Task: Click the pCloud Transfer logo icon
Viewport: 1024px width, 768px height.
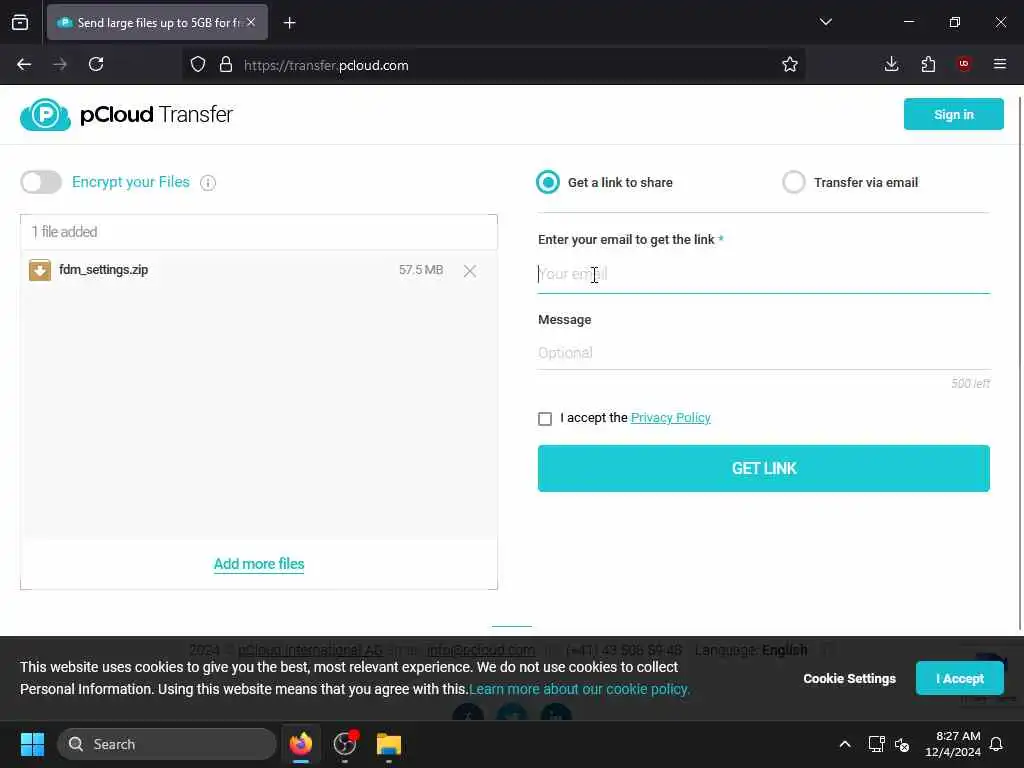Action: click(45, 115)
